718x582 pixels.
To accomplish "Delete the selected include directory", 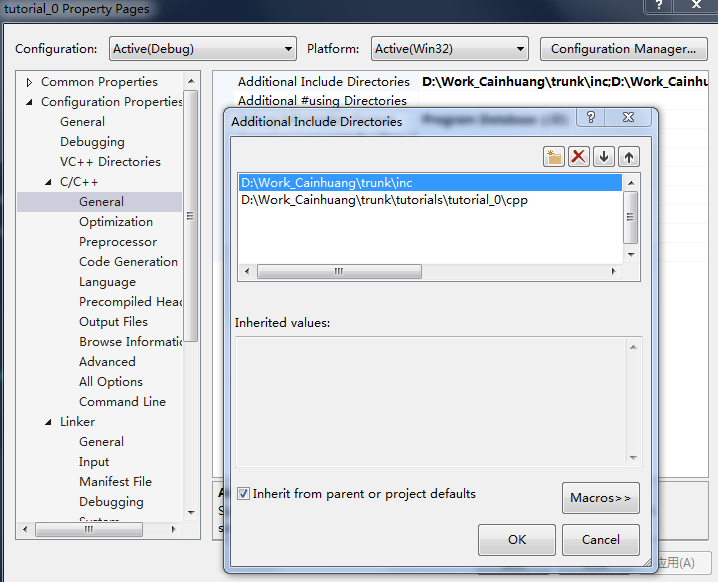I will [579, 157].
